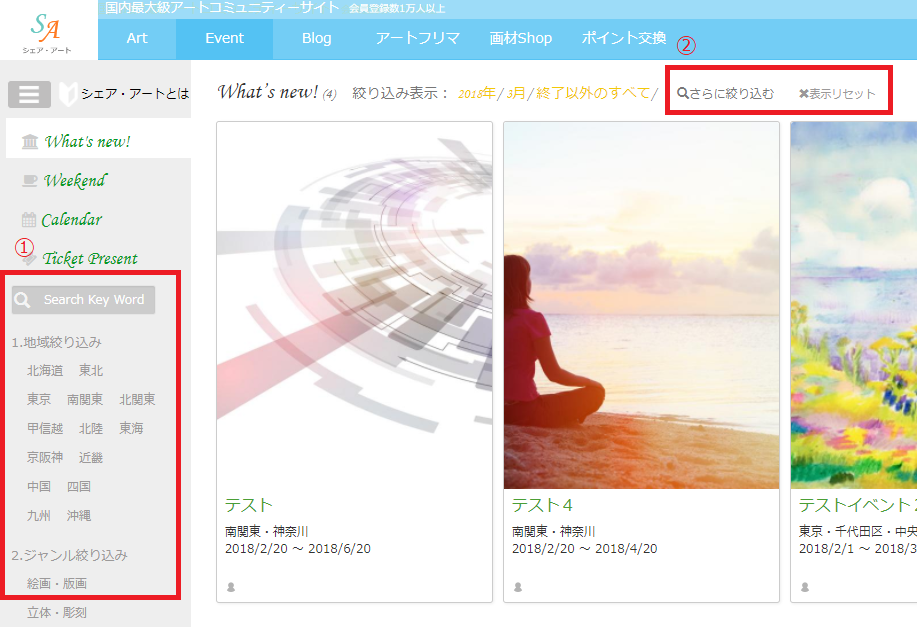Click the museum icon next to What's new!
917x627 pixels.
click(x=30, y=142)
